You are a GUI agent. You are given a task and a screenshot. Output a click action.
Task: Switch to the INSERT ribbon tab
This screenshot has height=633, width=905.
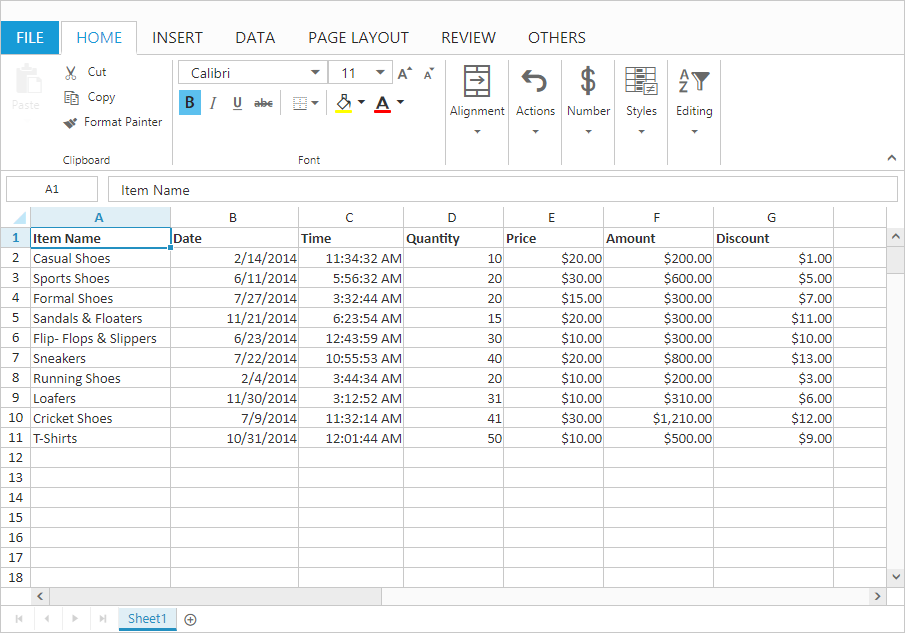point(177,37)
